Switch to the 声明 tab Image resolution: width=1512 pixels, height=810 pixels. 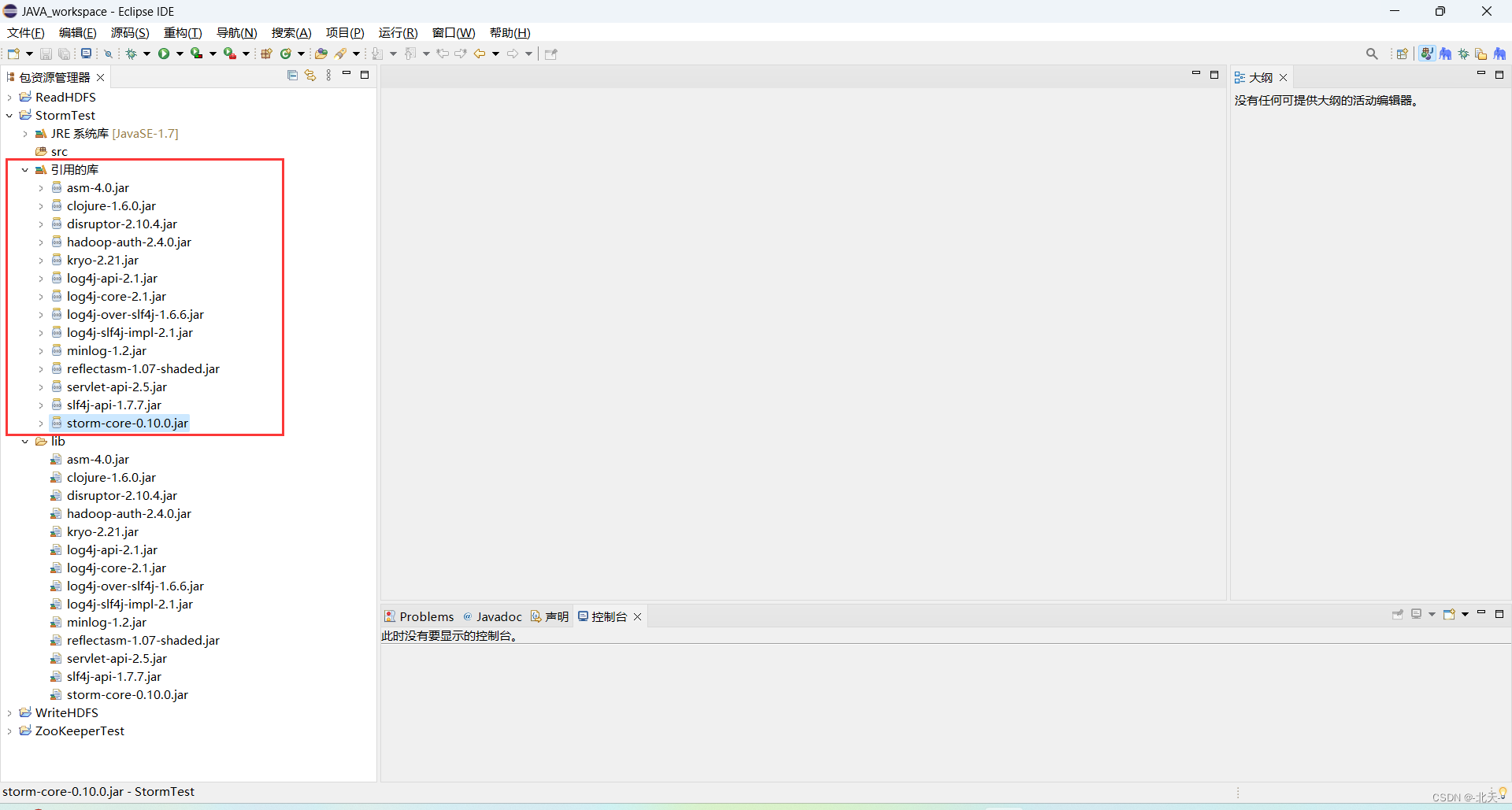click(550, 616)
